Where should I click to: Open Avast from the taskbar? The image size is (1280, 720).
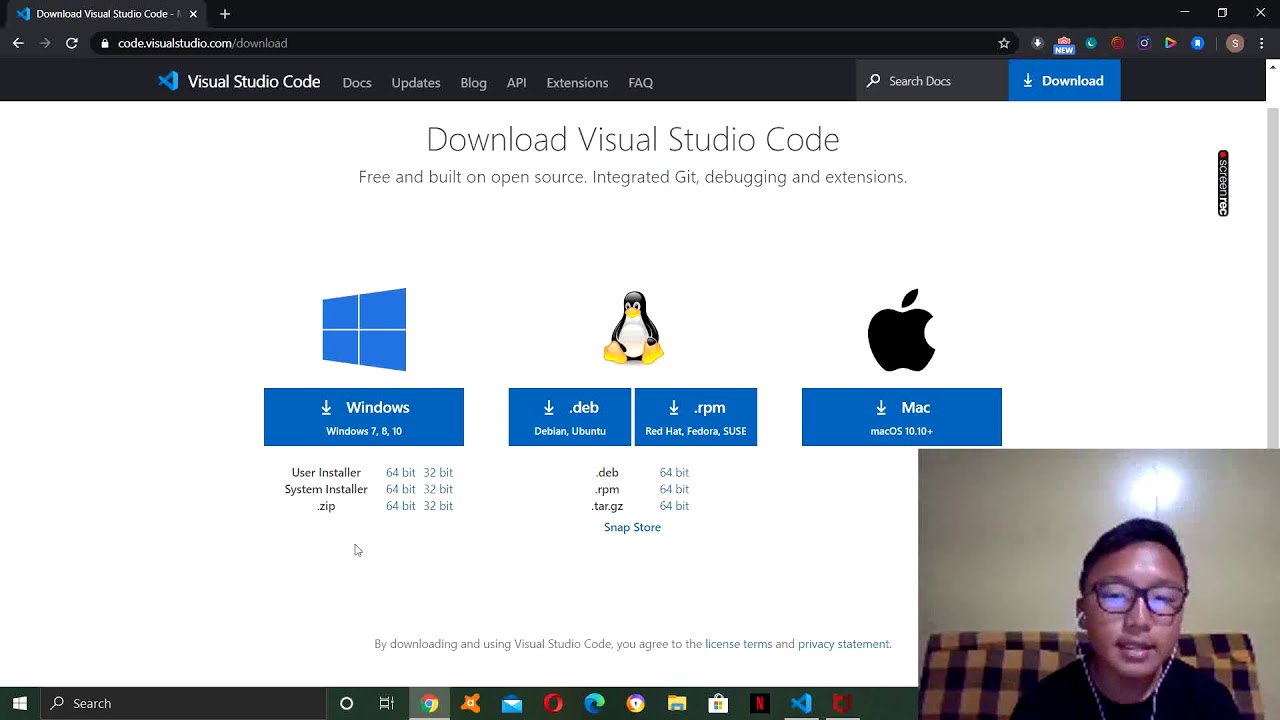(x=470, y=703)
